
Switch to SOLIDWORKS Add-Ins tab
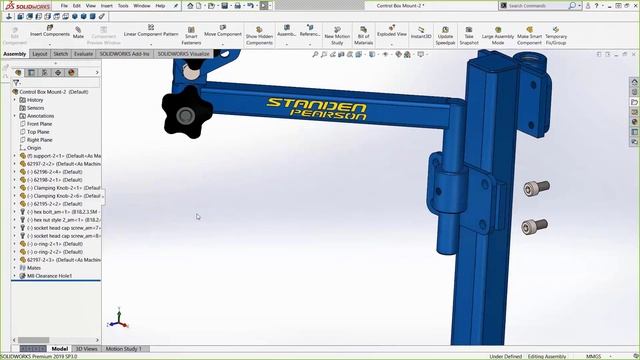[x=124, y=54]
